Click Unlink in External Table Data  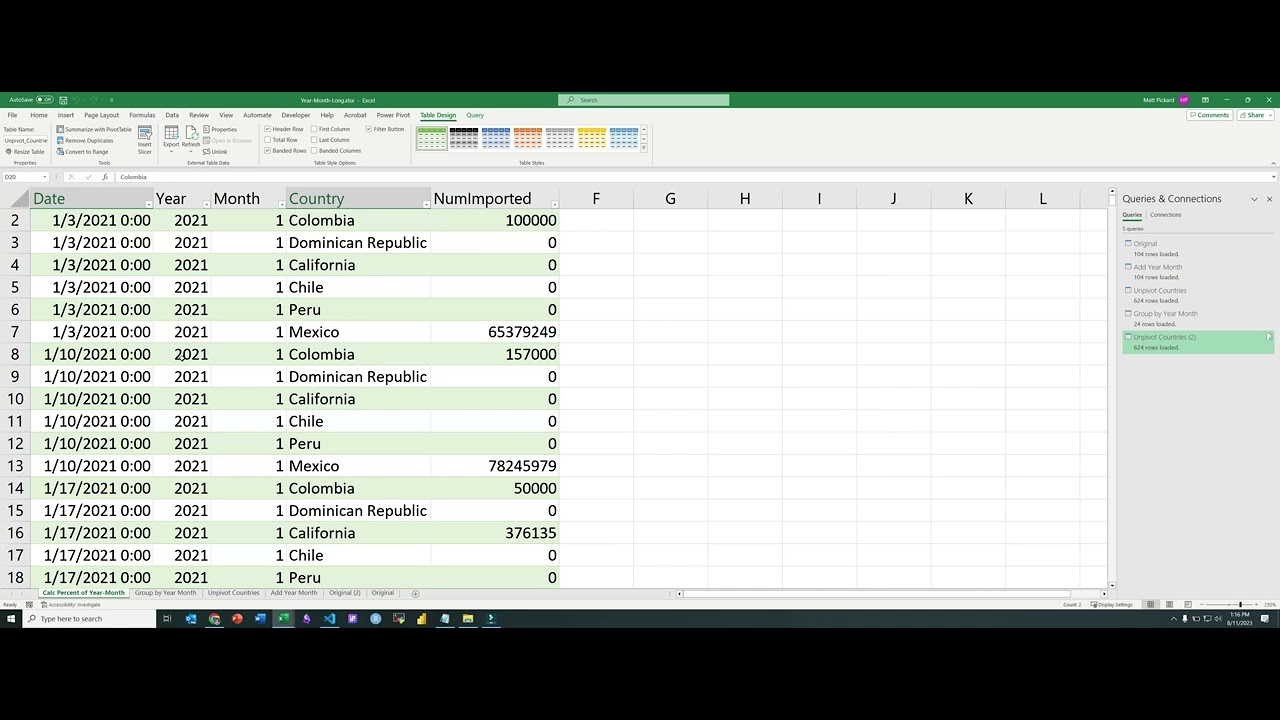pos(216,151)
